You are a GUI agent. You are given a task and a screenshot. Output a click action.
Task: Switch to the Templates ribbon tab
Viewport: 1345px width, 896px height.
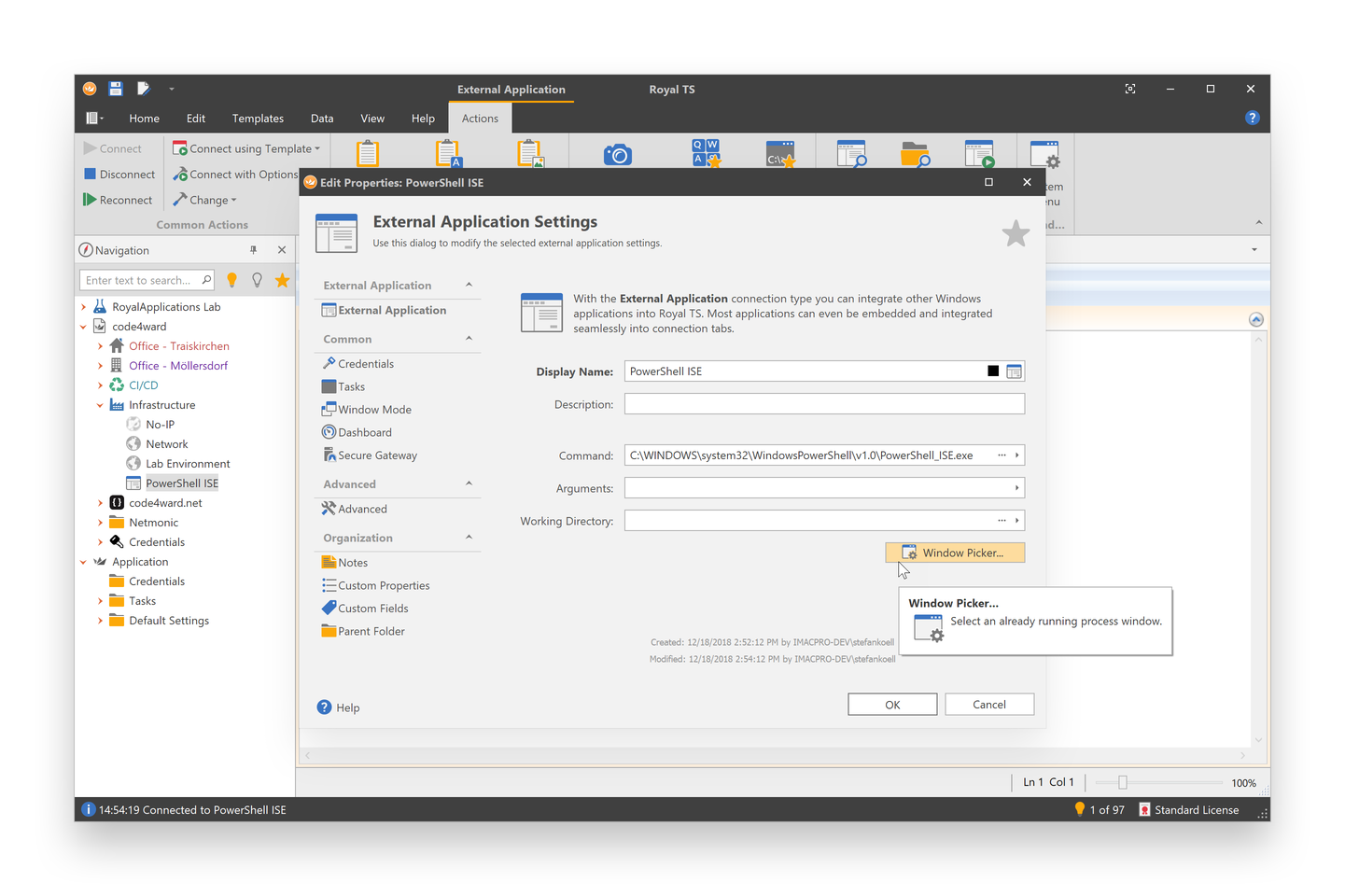(x=258, y=119)
